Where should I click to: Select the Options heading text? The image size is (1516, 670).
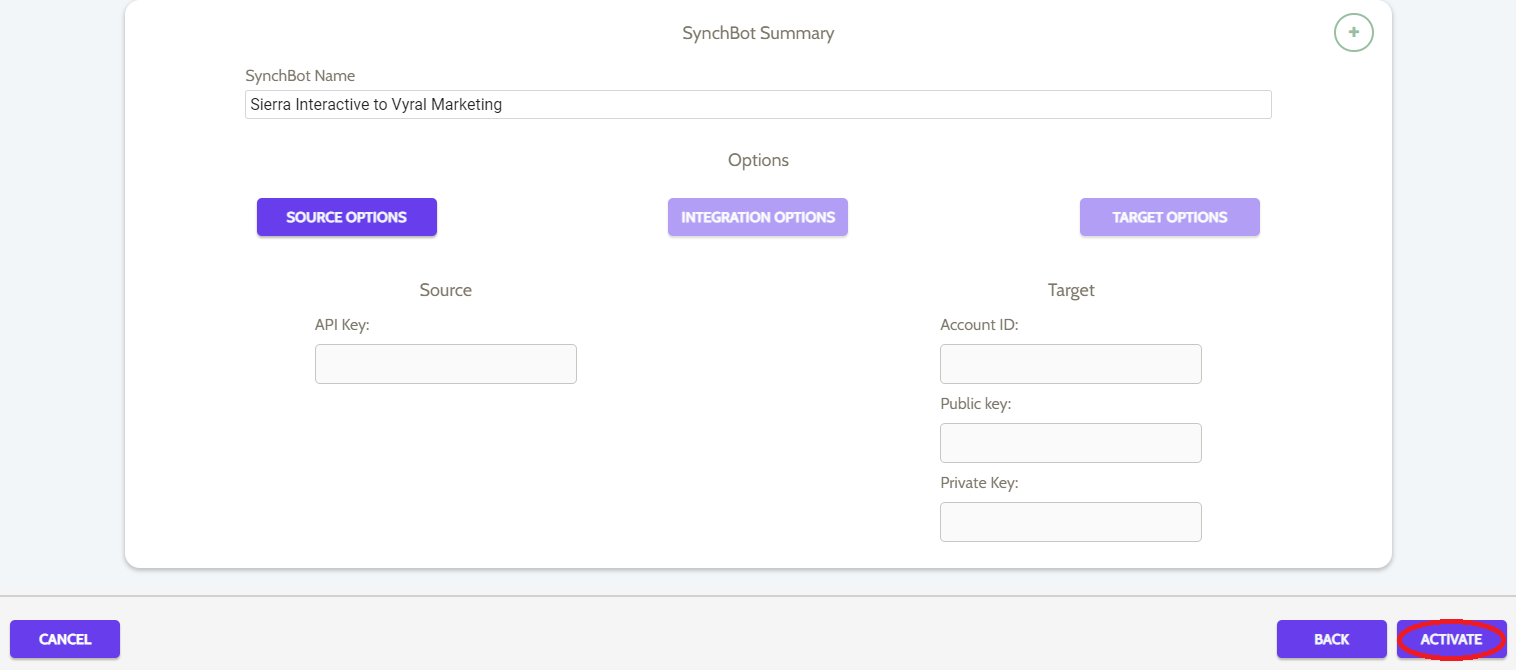click(758, 160)
